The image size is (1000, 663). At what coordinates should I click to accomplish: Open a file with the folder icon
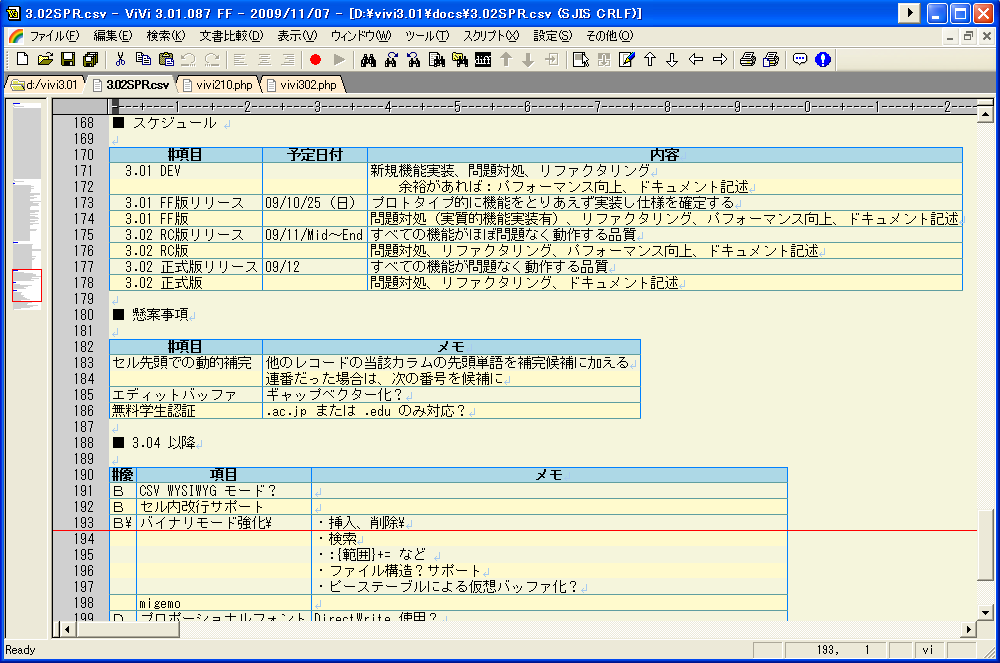point(45,59)
